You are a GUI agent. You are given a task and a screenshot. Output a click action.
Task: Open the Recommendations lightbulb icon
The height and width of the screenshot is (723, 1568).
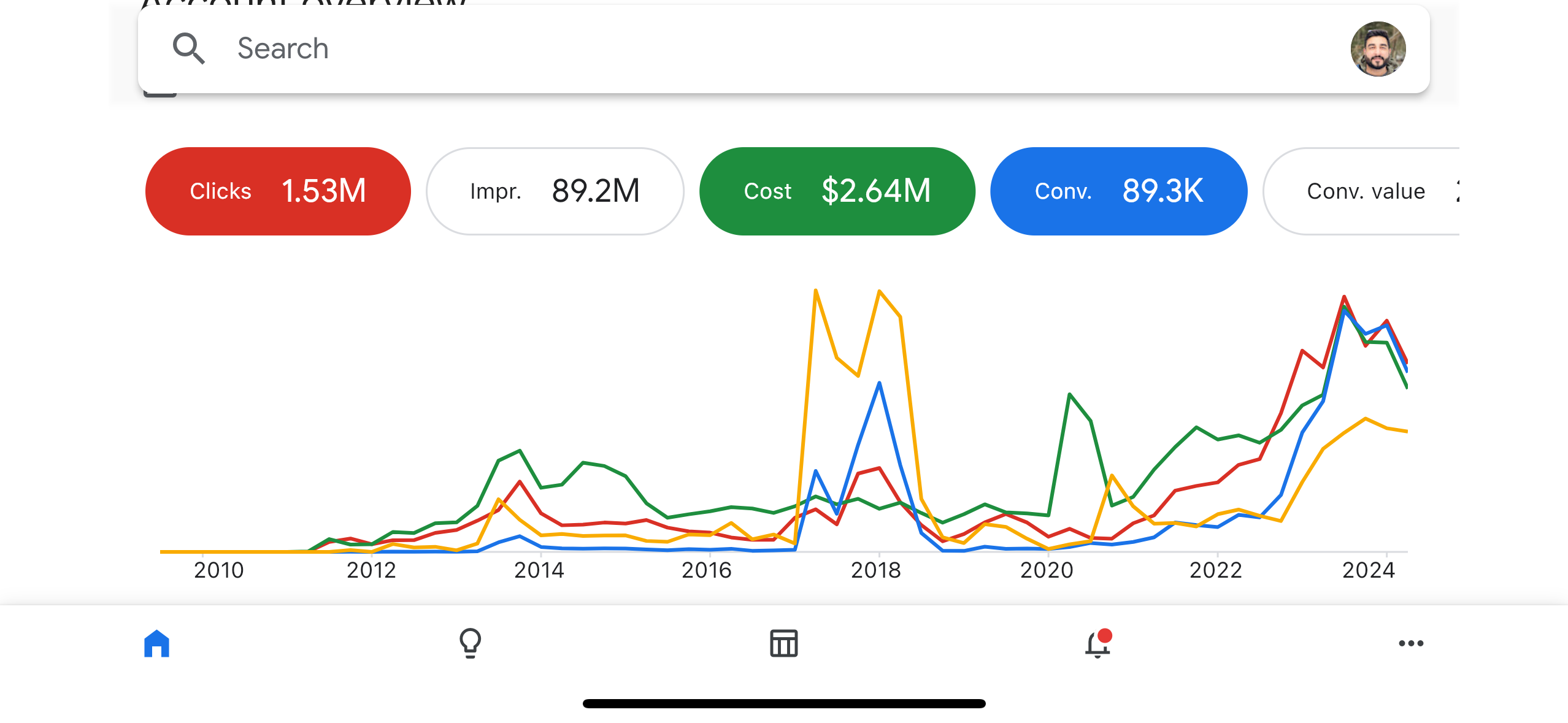pos(471,643)
